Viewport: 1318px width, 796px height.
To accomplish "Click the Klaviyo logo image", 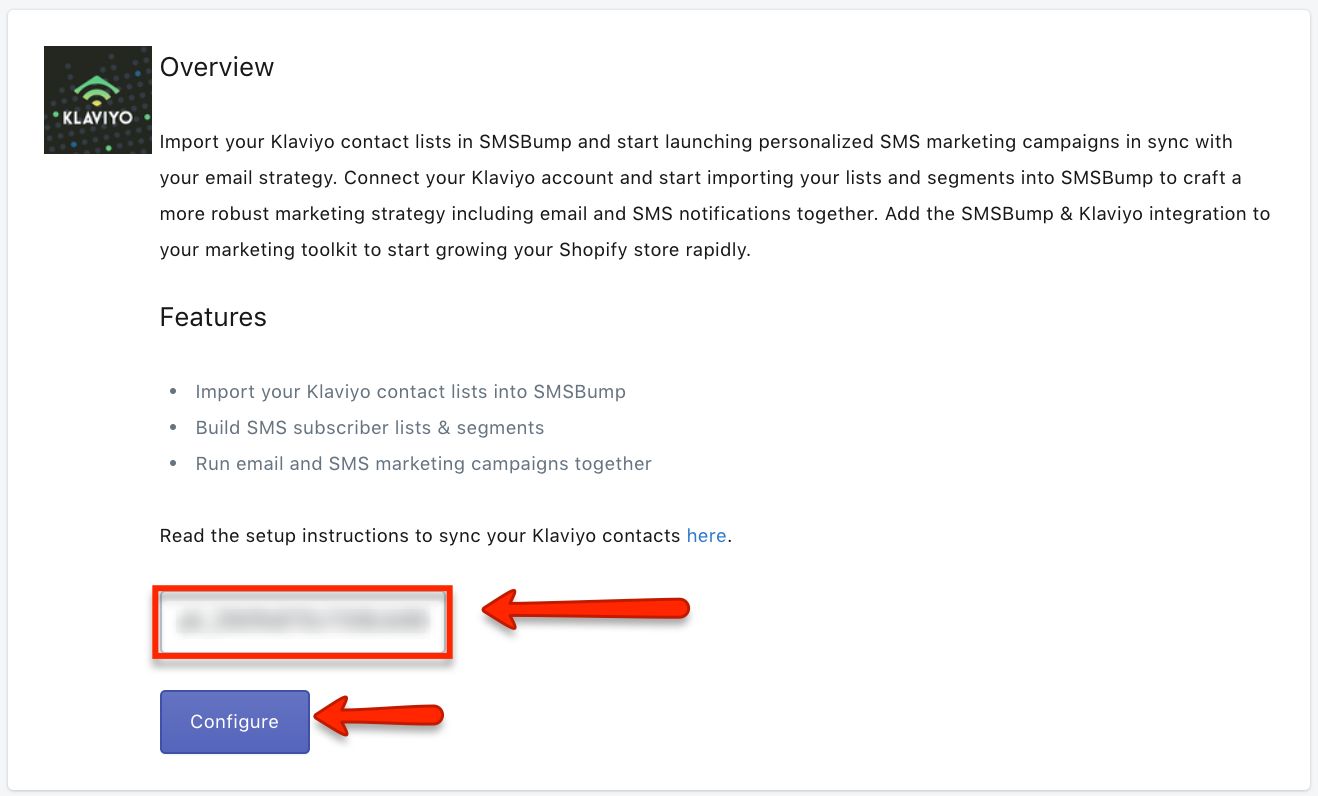I will [x=98, y=100].
